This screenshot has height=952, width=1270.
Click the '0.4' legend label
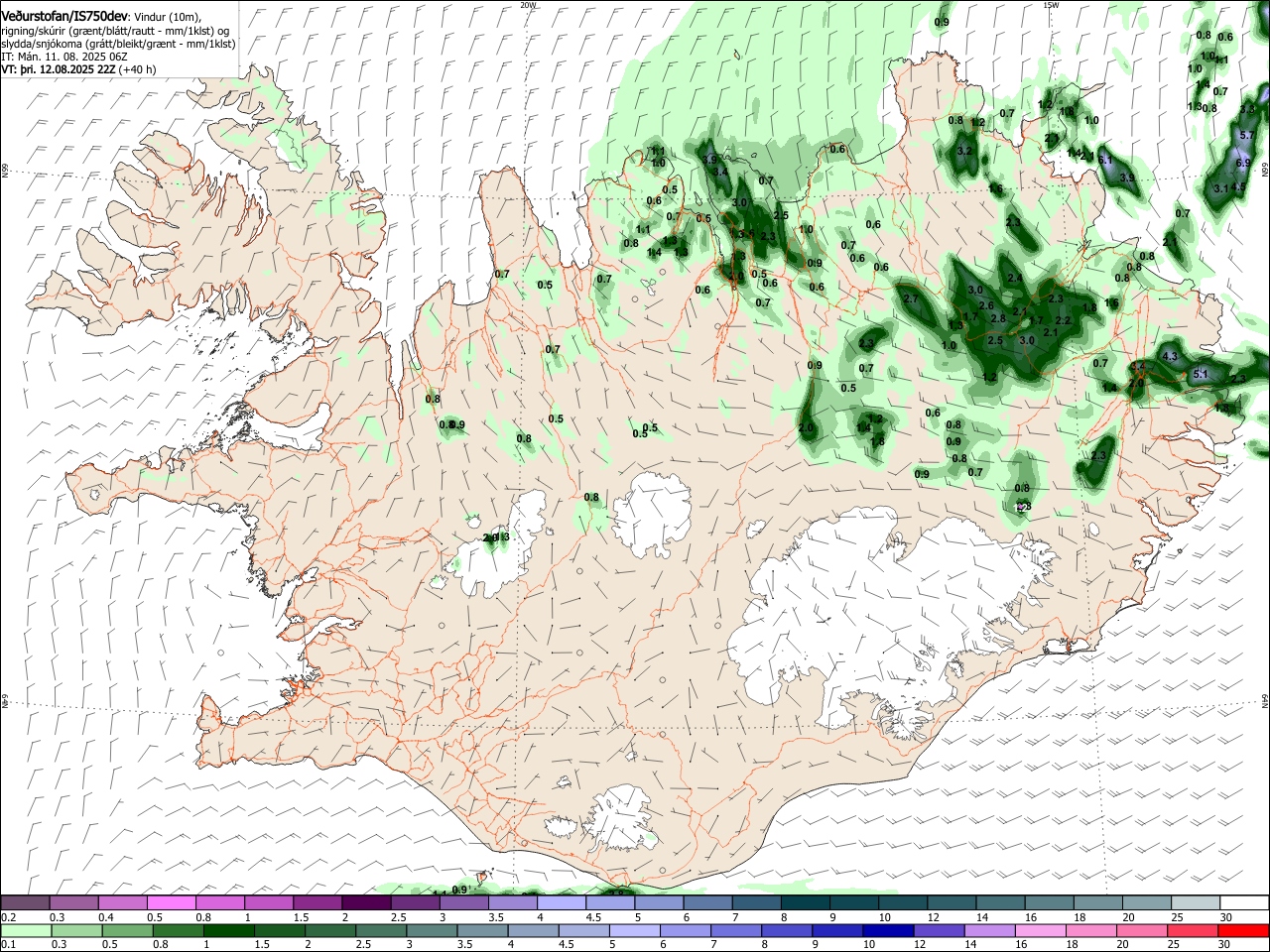107,916
